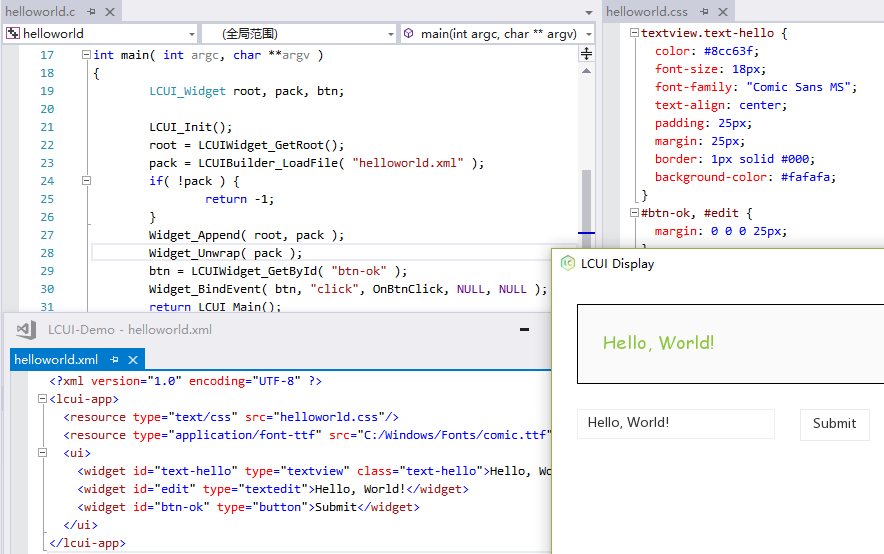Collapse the #btn-ok, #edit CSS rule
884x554 pixels.
634,212
